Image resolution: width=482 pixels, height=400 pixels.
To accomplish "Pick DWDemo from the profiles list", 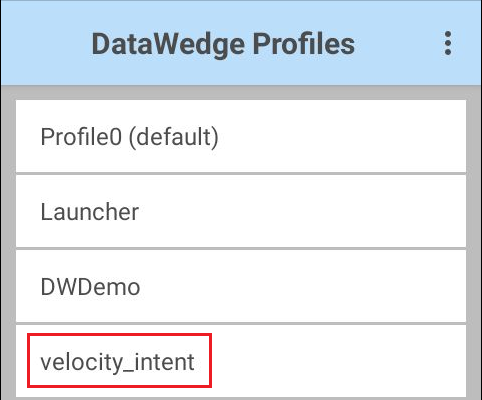I will pos(241,286).
